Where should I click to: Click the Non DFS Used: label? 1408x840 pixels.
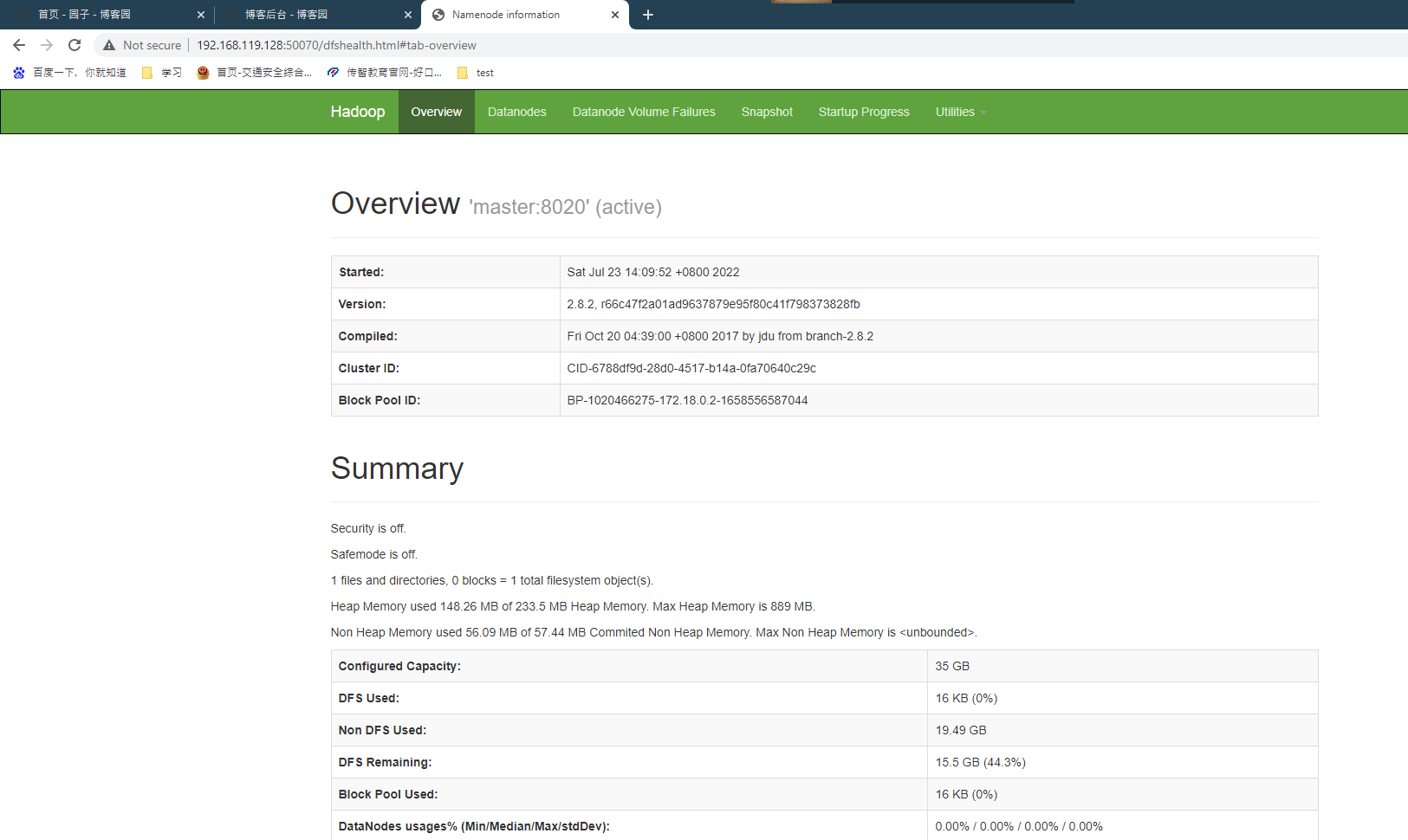(382, 730)
